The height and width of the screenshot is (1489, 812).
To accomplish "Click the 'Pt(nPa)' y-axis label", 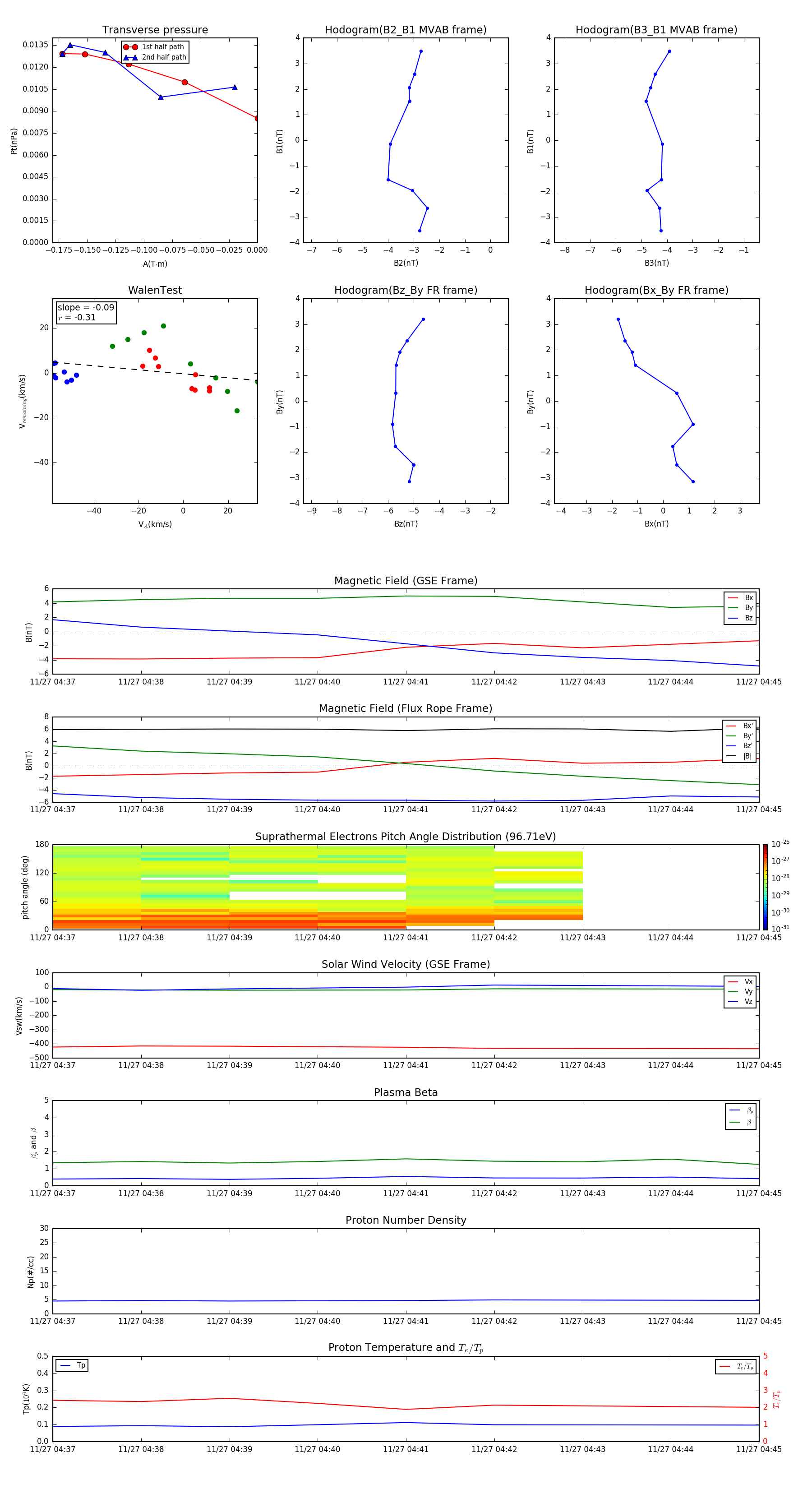I will (14, 140).
